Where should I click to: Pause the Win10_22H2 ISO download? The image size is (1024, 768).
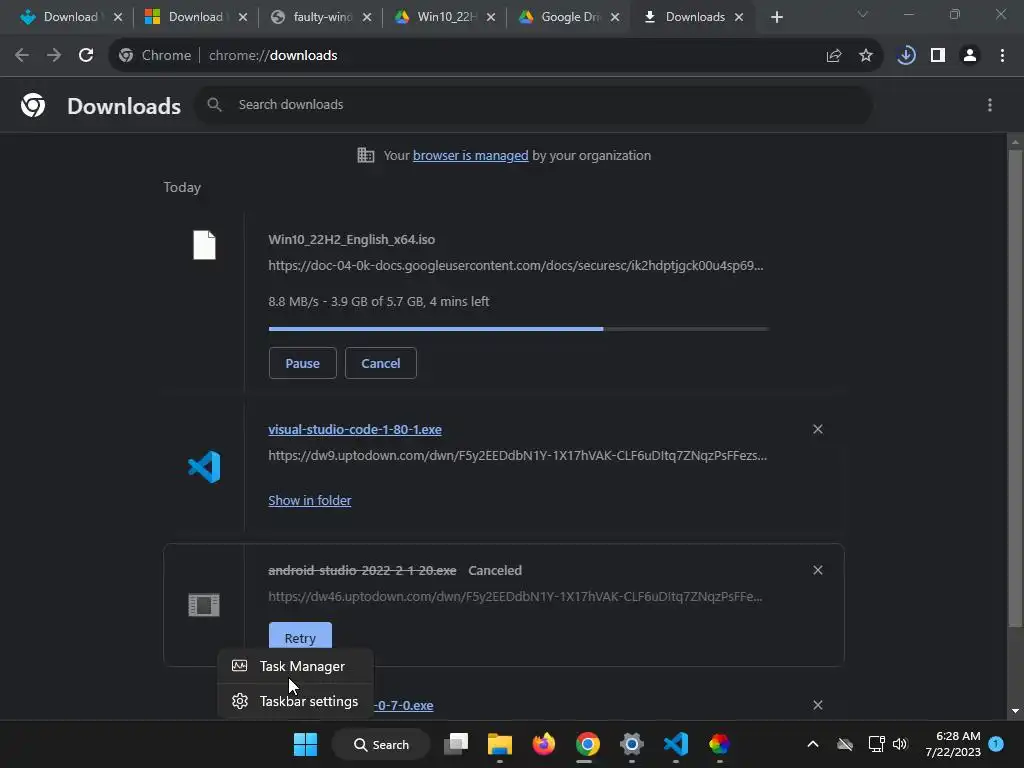302,363
